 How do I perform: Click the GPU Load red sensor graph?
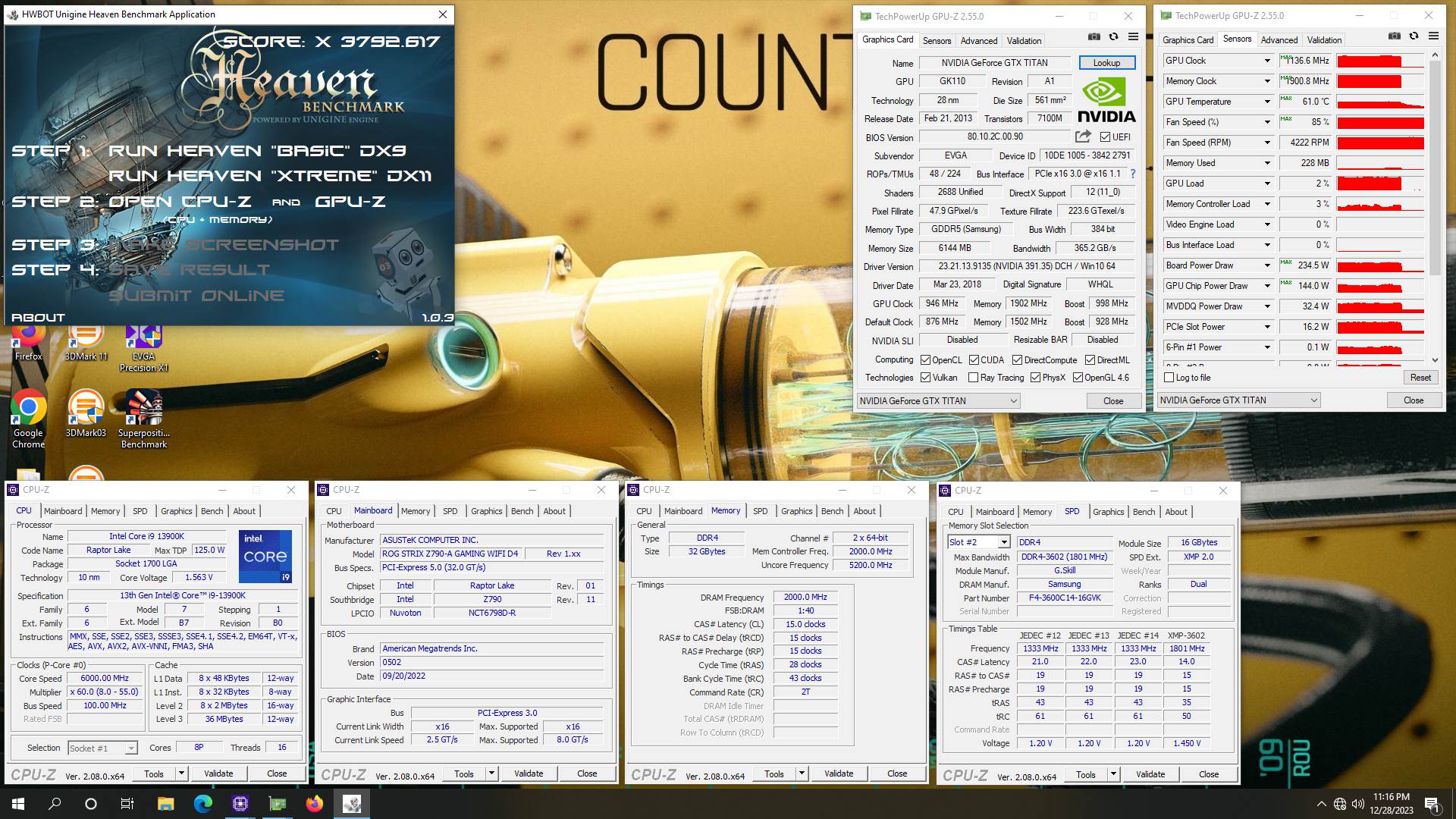pyautogui.click(x=1380, y=184)
